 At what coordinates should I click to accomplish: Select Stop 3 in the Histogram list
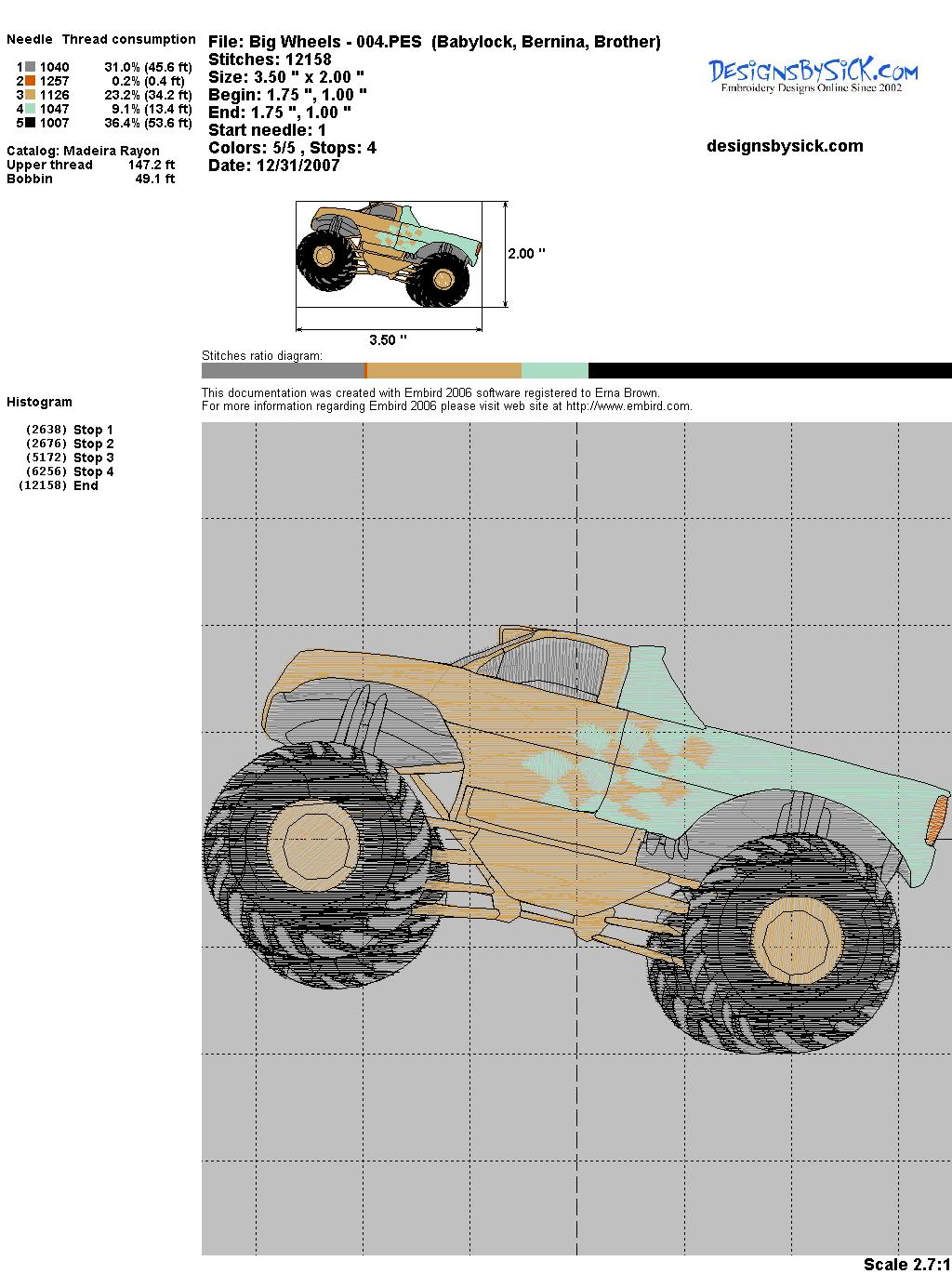(x=93, y=458)
